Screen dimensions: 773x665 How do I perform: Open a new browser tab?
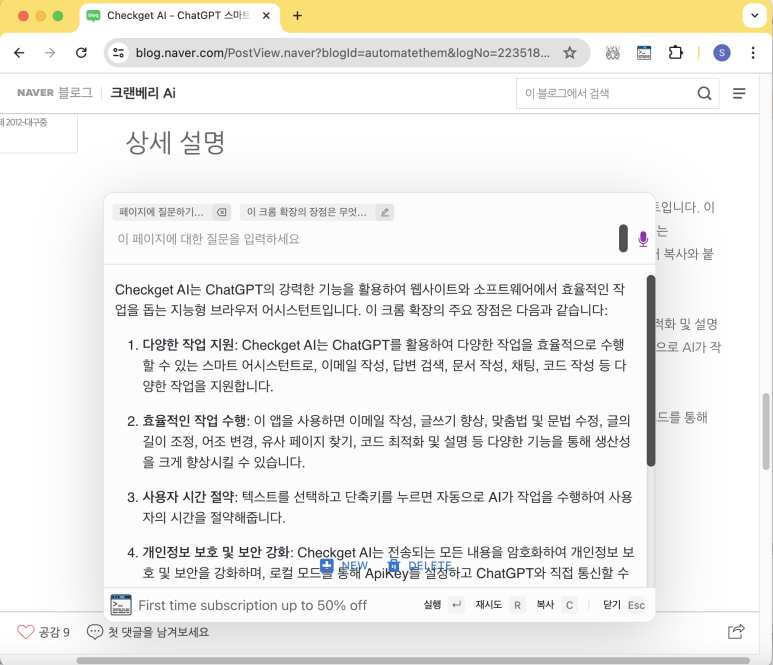coord(297,16)
